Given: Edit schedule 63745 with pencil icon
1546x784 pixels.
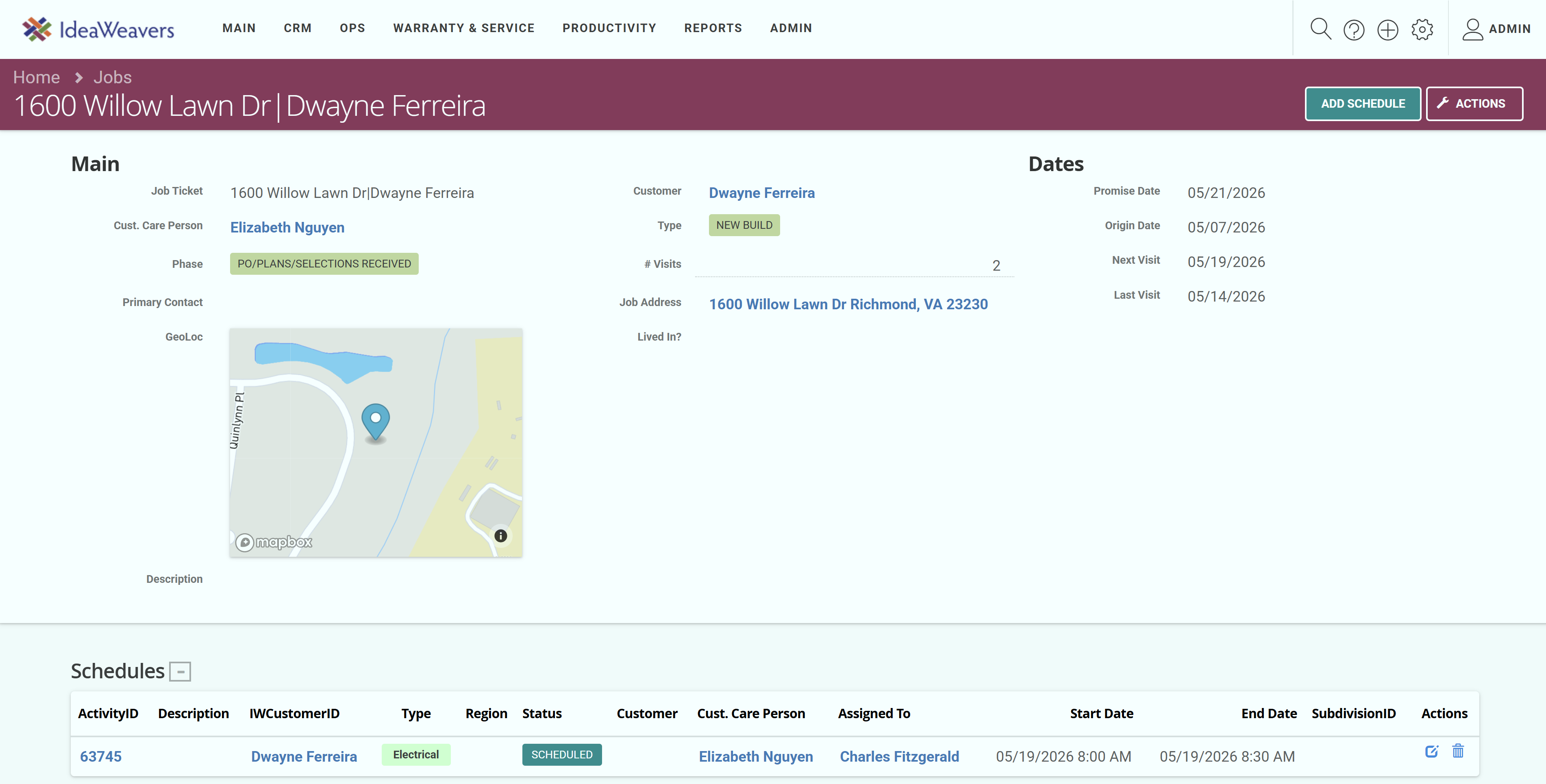Looking at the screenshot, I should click(x=1431, y=751).
